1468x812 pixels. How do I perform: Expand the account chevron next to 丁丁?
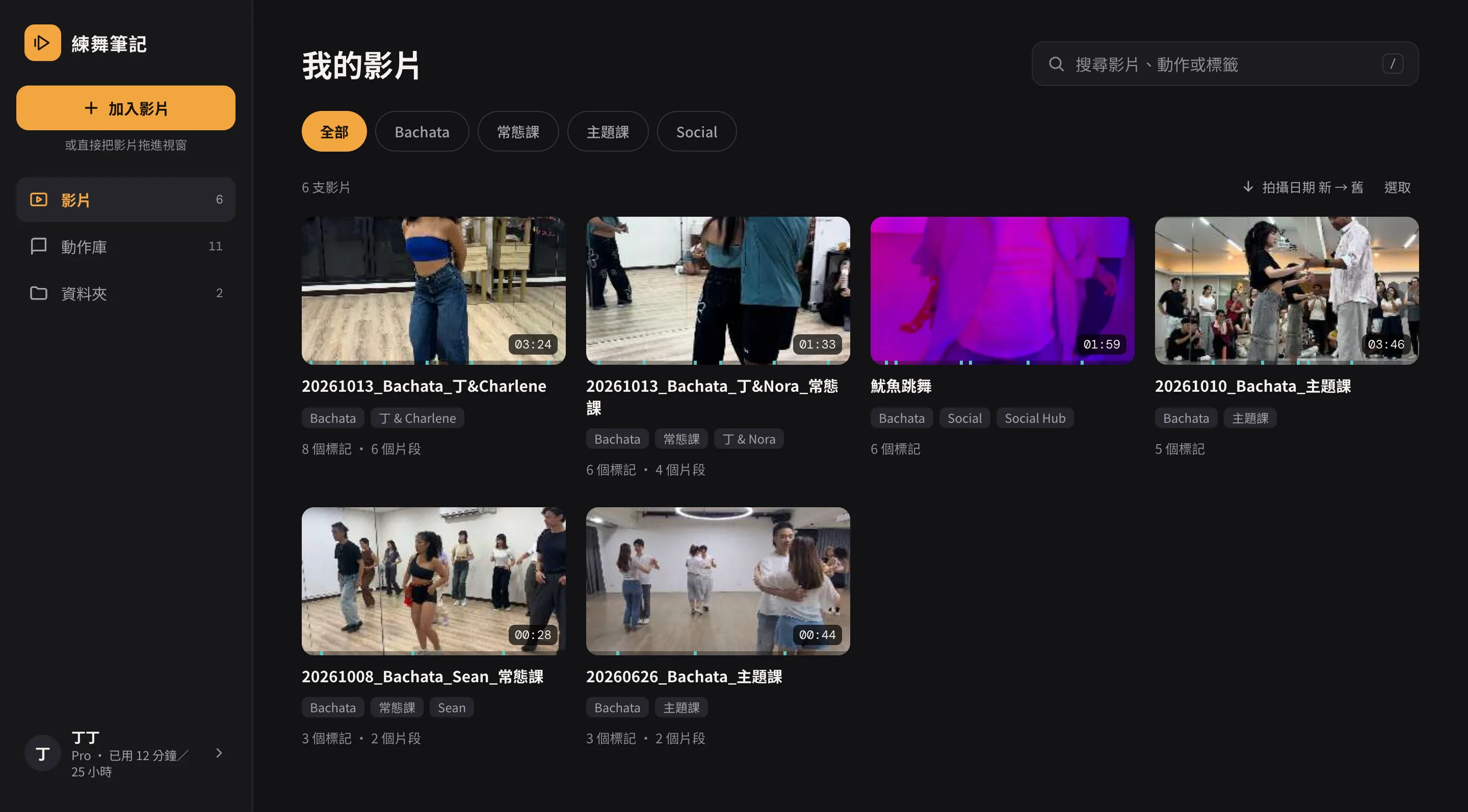pos(219,753)
